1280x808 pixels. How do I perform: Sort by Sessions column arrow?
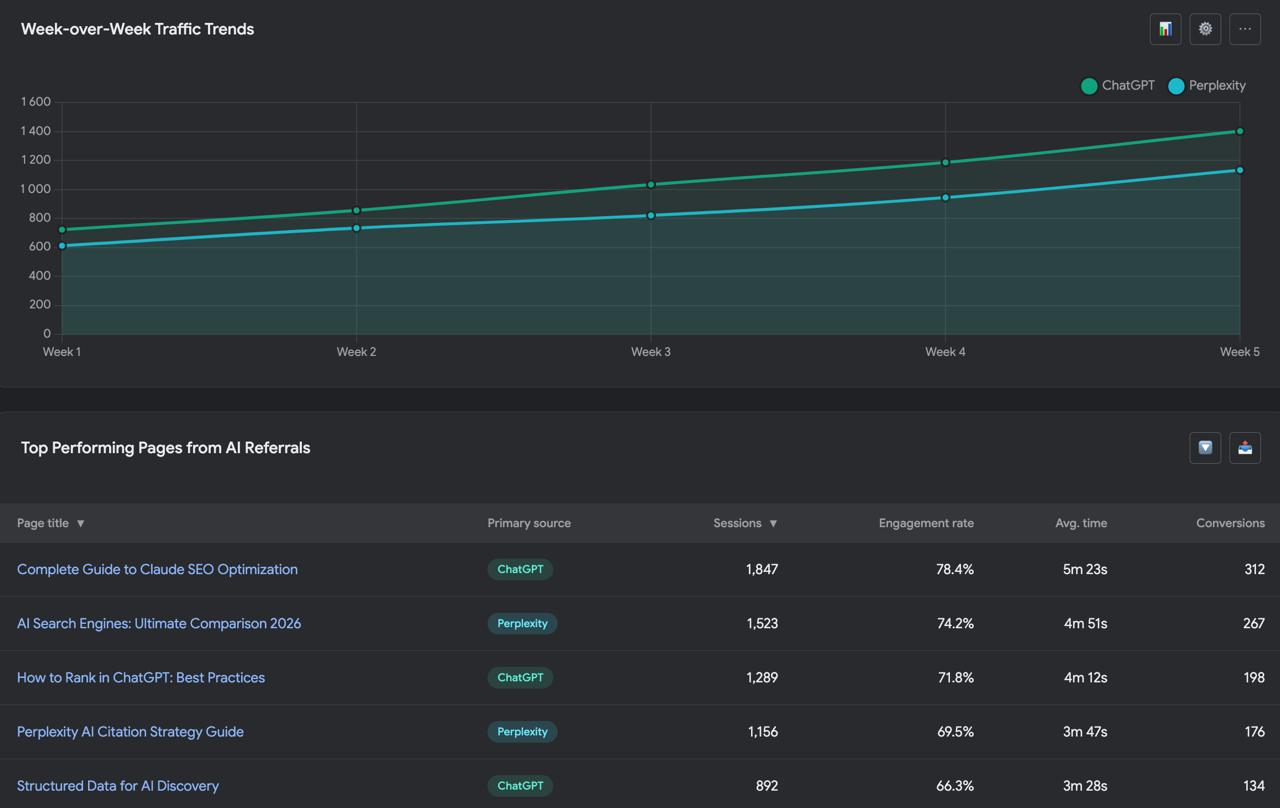773,523
